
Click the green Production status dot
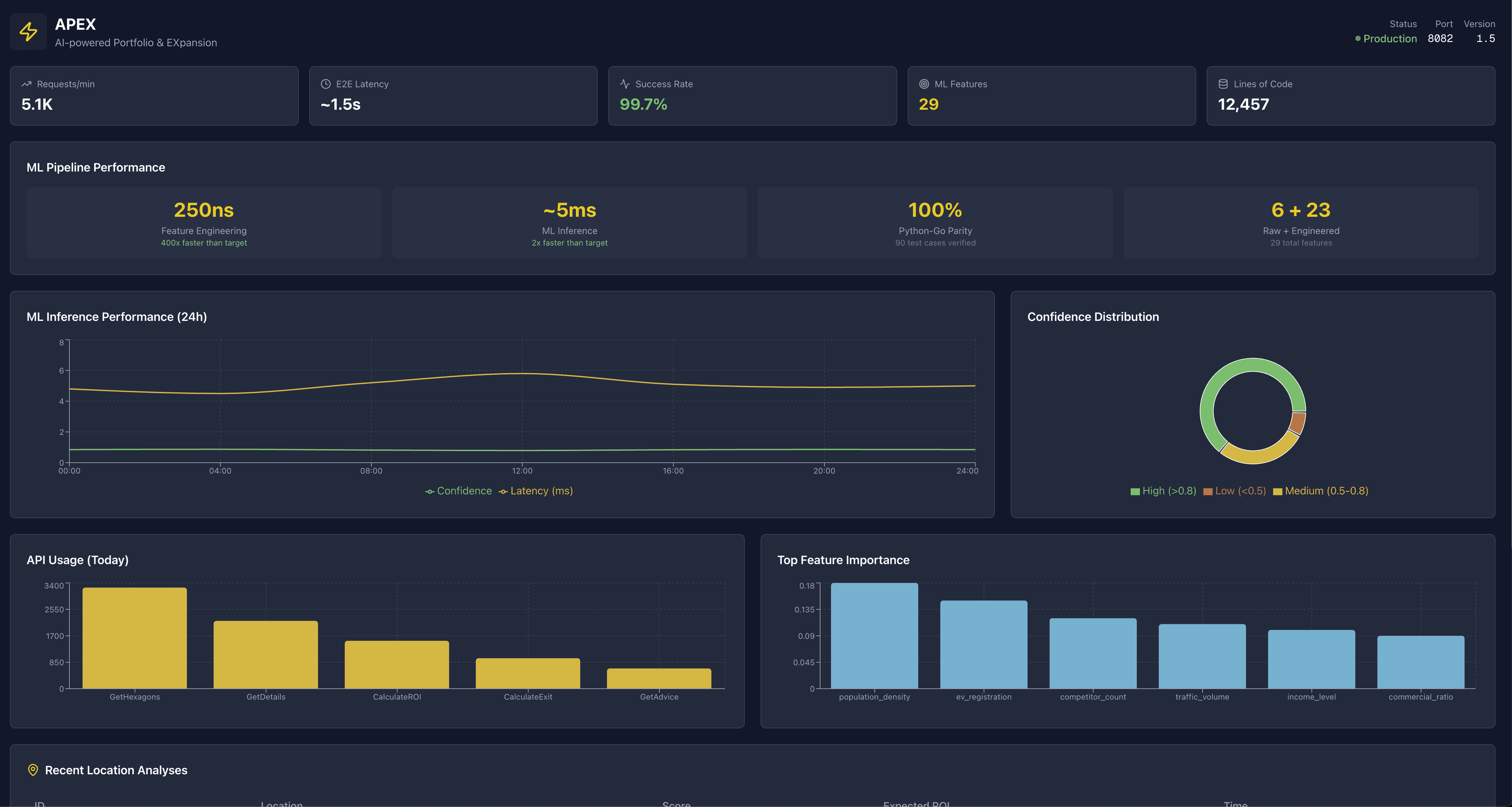point(1358,39)
